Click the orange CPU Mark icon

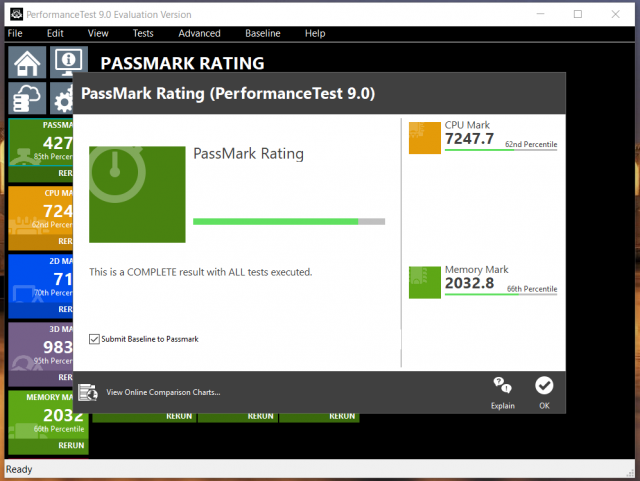tap(425, 138)
